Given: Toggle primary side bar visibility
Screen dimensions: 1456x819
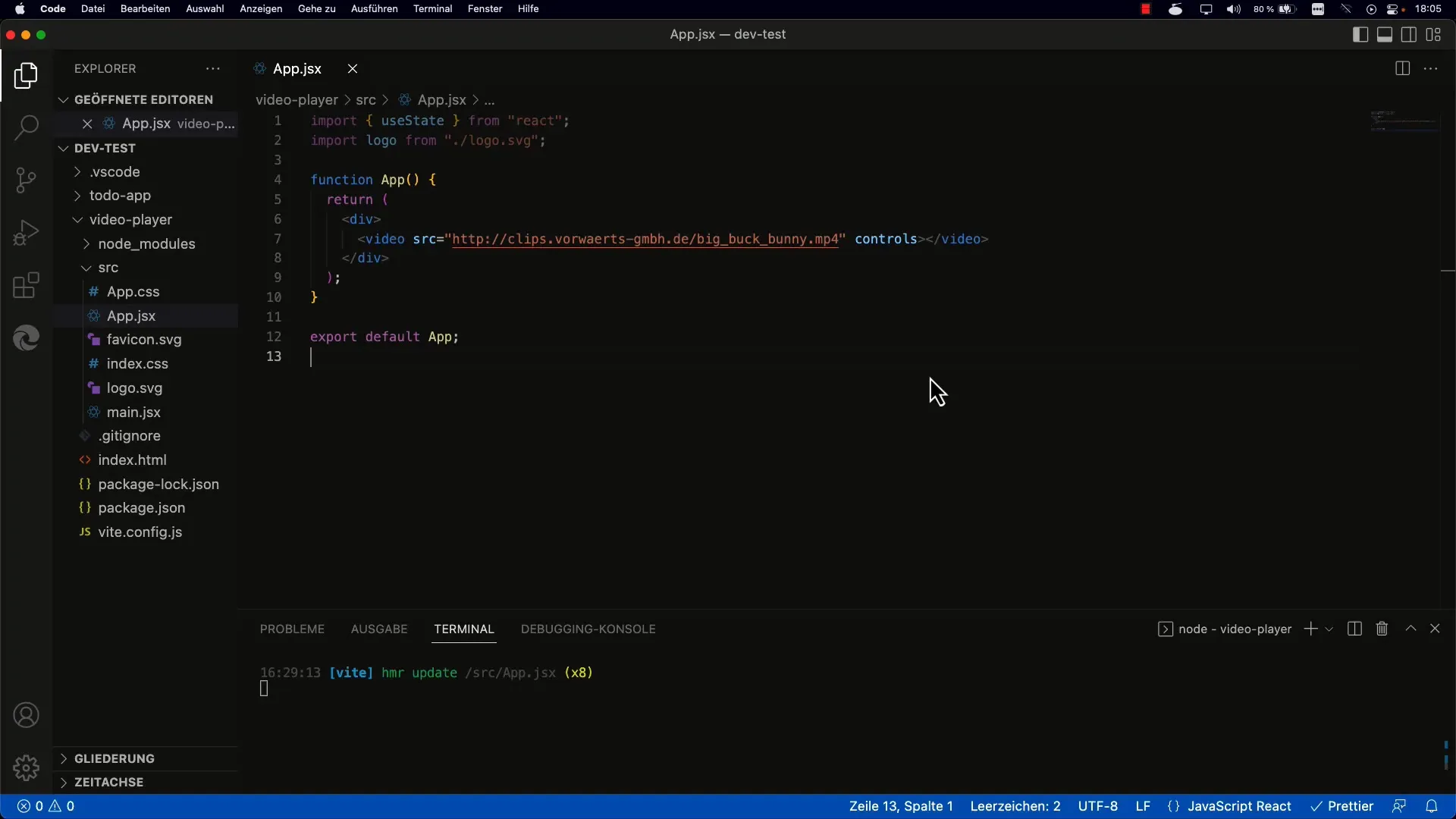Looking at the screenshot, I should coord(1360,34).
